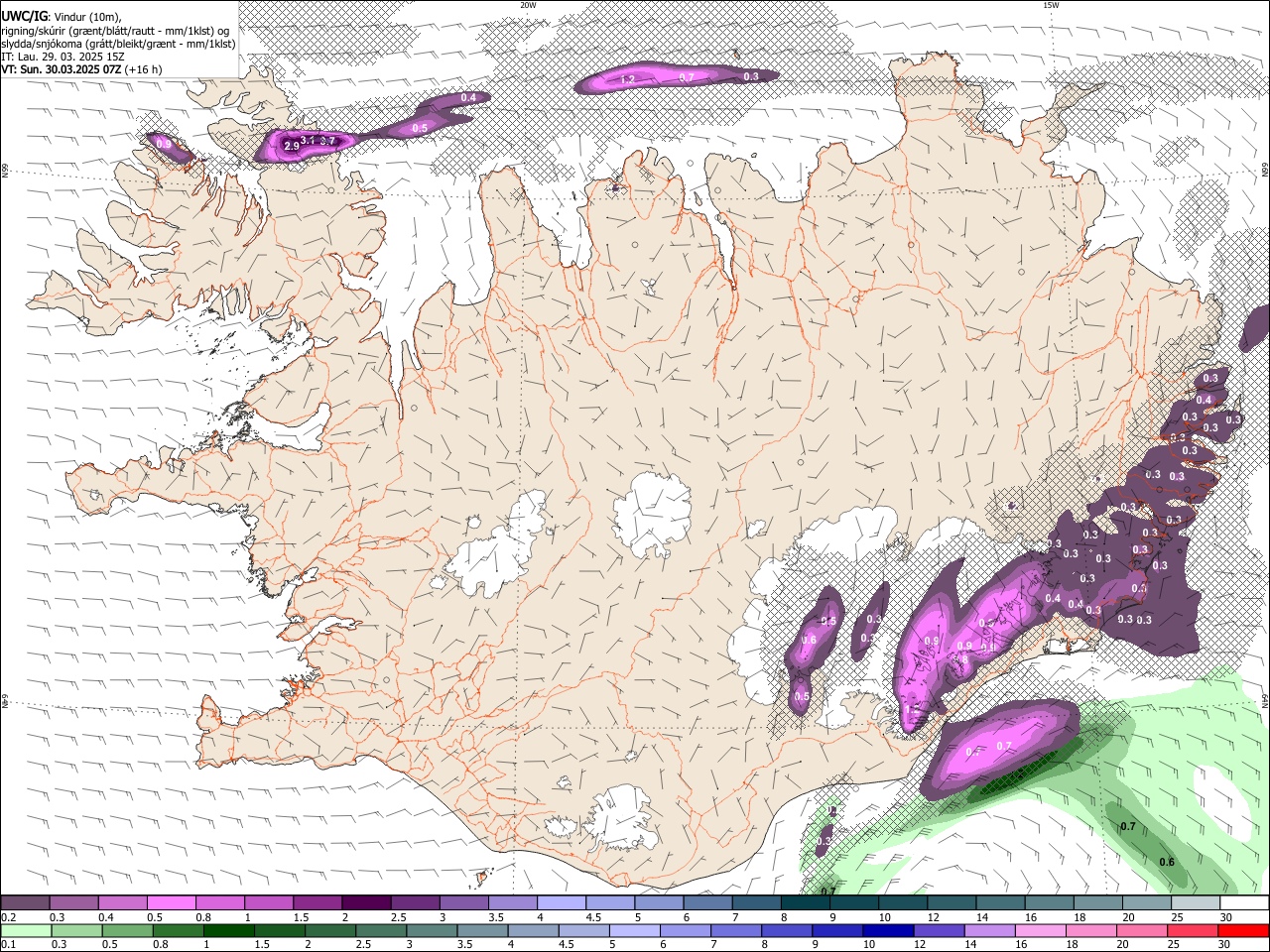Click the '0.2' label in the upper legend row

pyautogui.click(x=9, y=917)
